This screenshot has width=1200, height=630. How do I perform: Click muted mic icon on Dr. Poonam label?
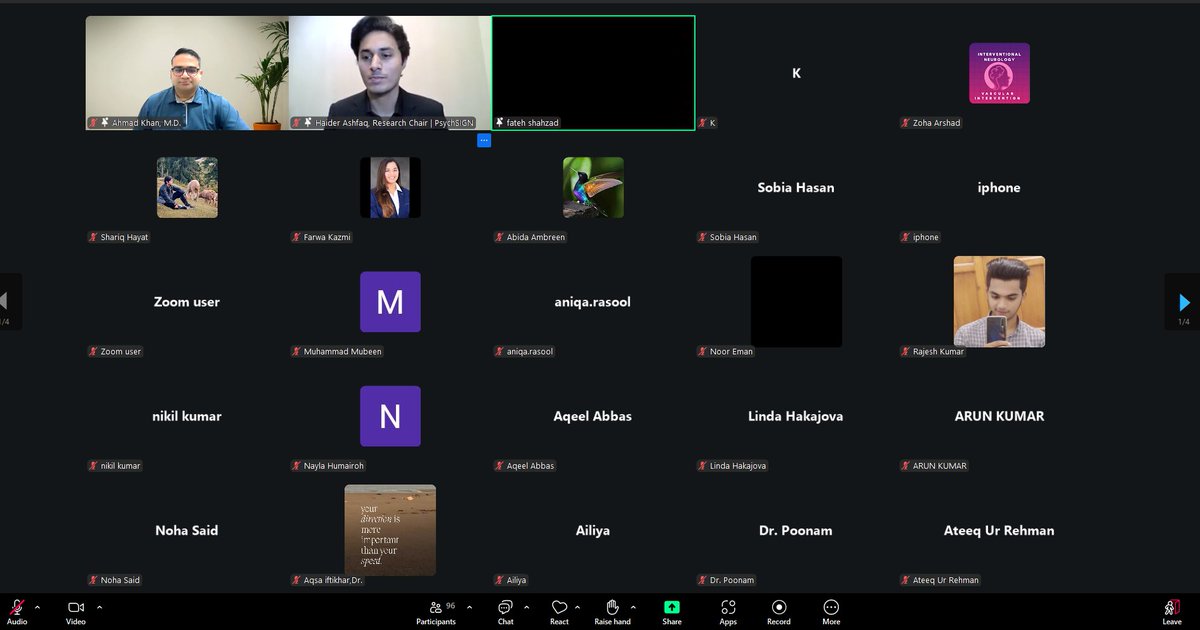coord(703,580)
